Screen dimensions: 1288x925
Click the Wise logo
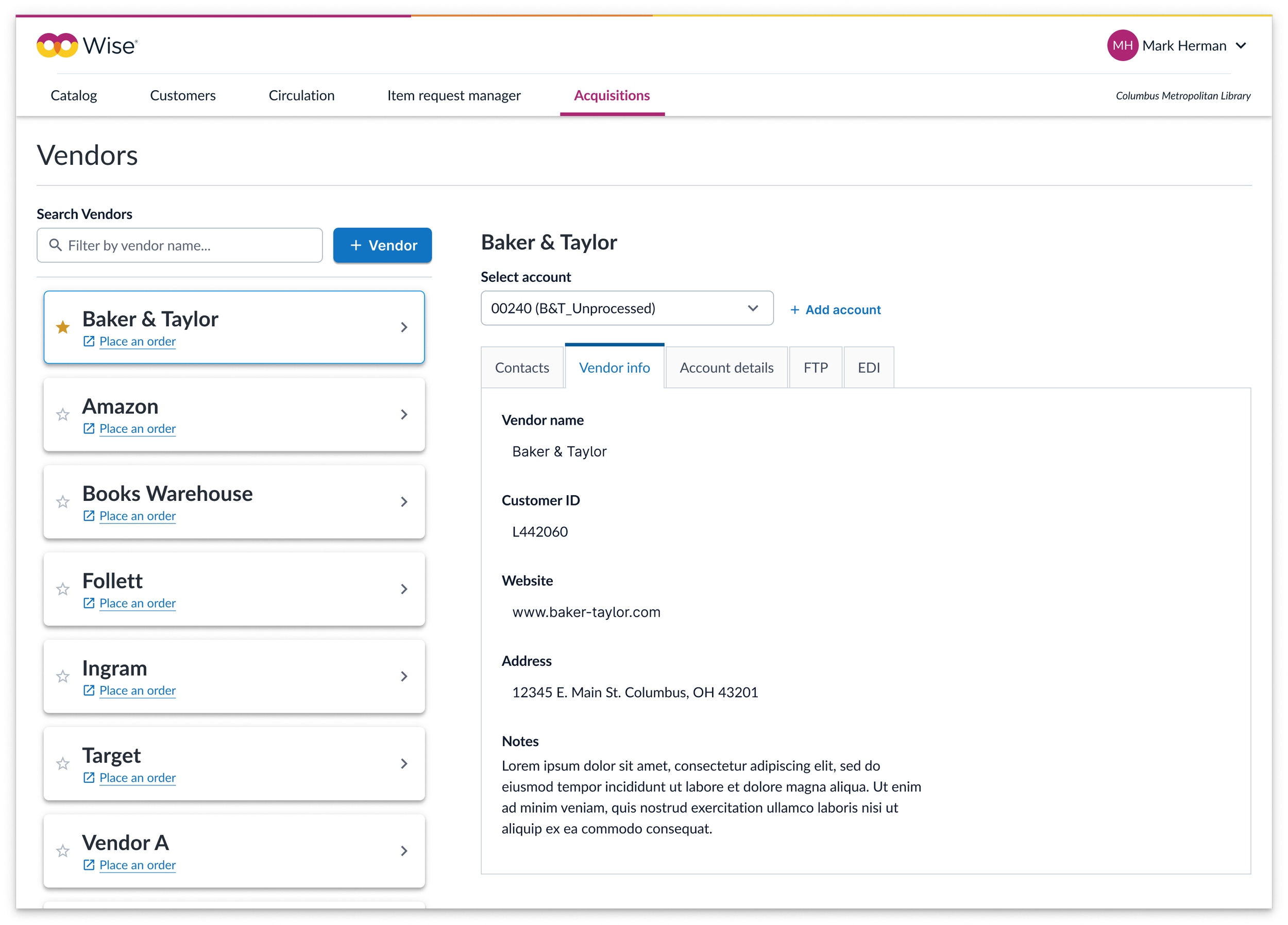click(x=87, y=45)
